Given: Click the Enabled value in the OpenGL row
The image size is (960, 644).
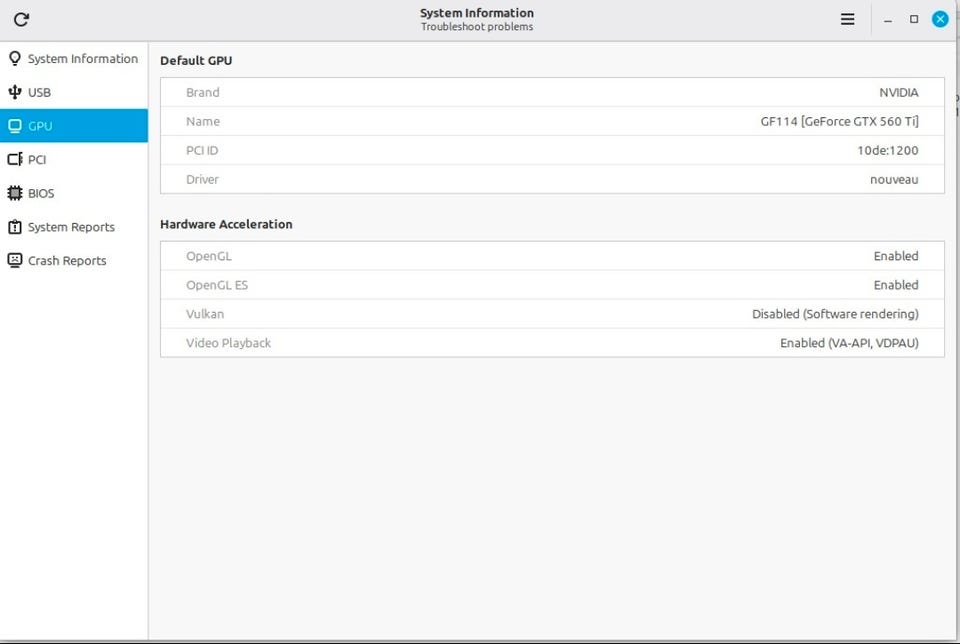Looking at the screenshot, I should point(896,256).
